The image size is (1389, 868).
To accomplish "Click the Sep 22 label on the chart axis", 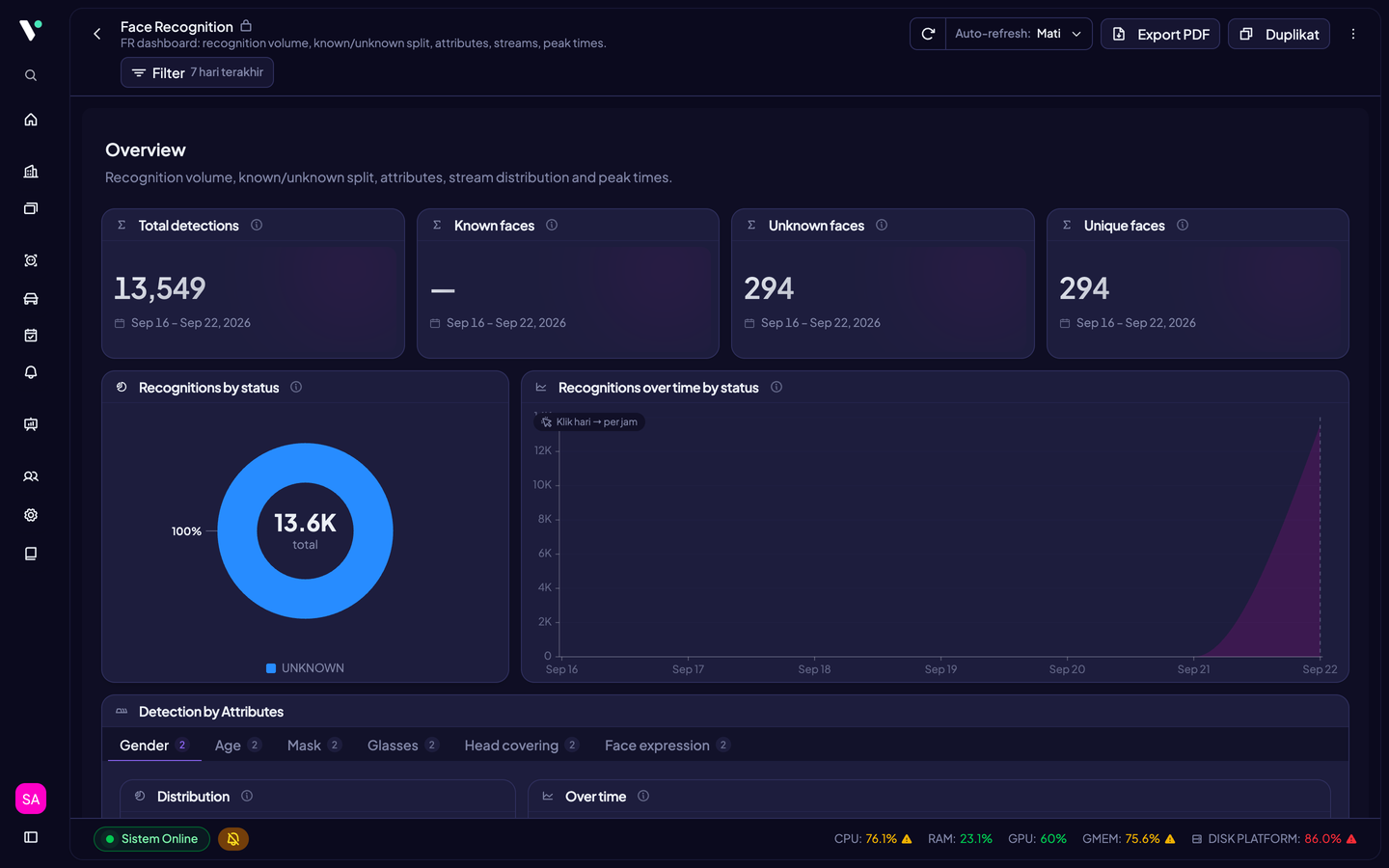I will pos(1320,669).
